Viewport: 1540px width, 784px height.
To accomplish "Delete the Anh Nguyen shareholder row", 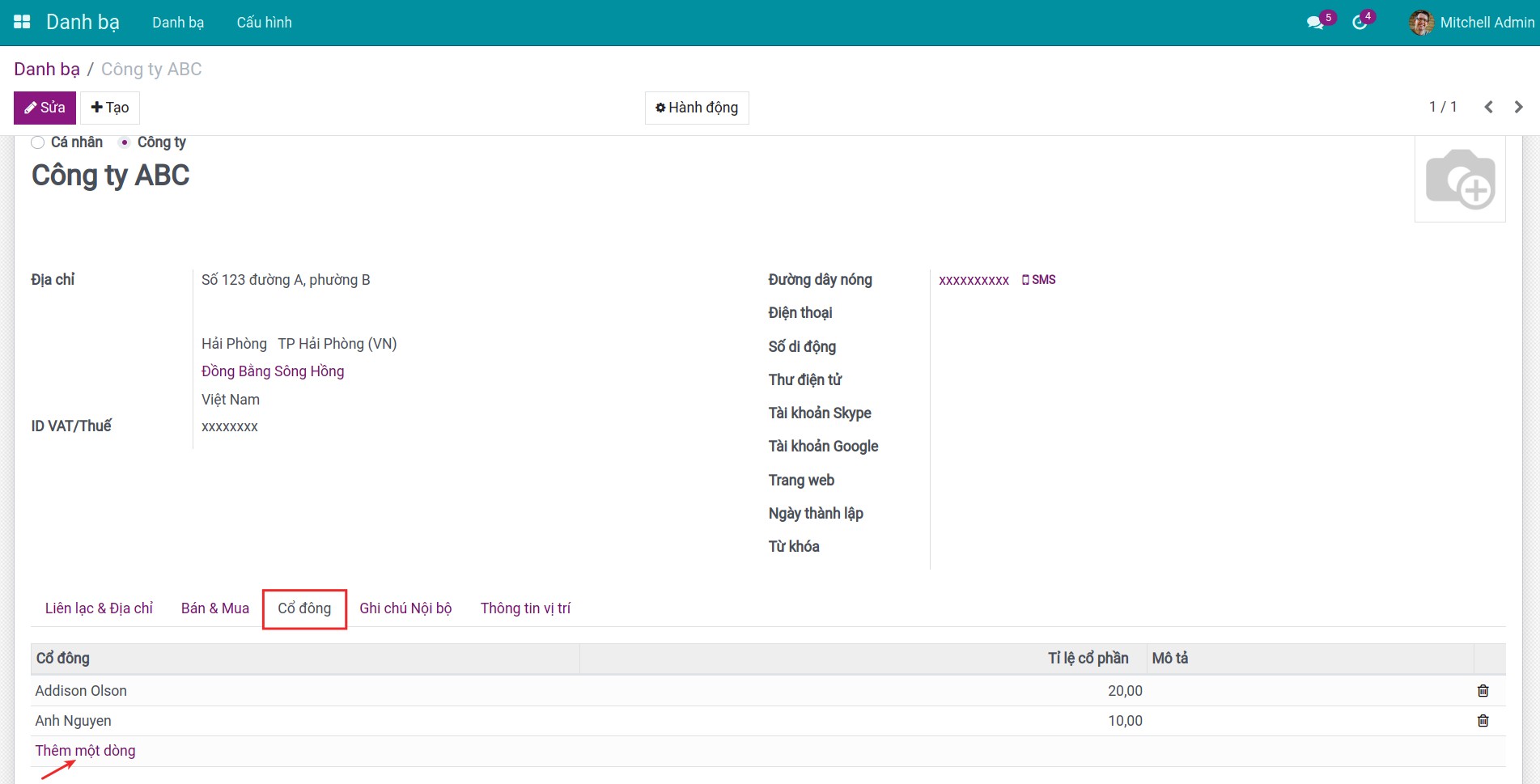I will [1483, 721].
